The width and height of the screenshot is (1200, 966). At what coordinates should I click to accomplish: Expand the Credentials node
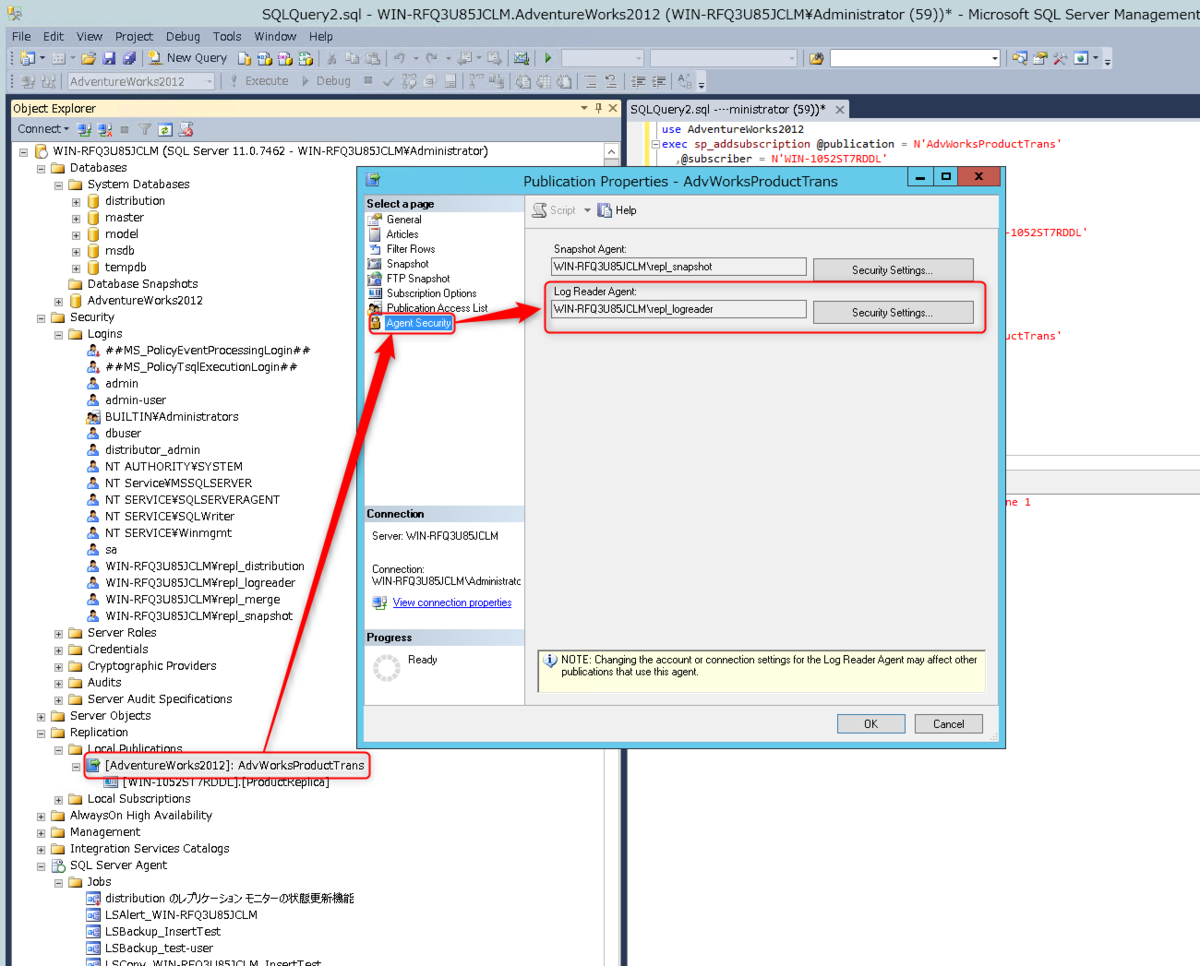click(59, 649)
